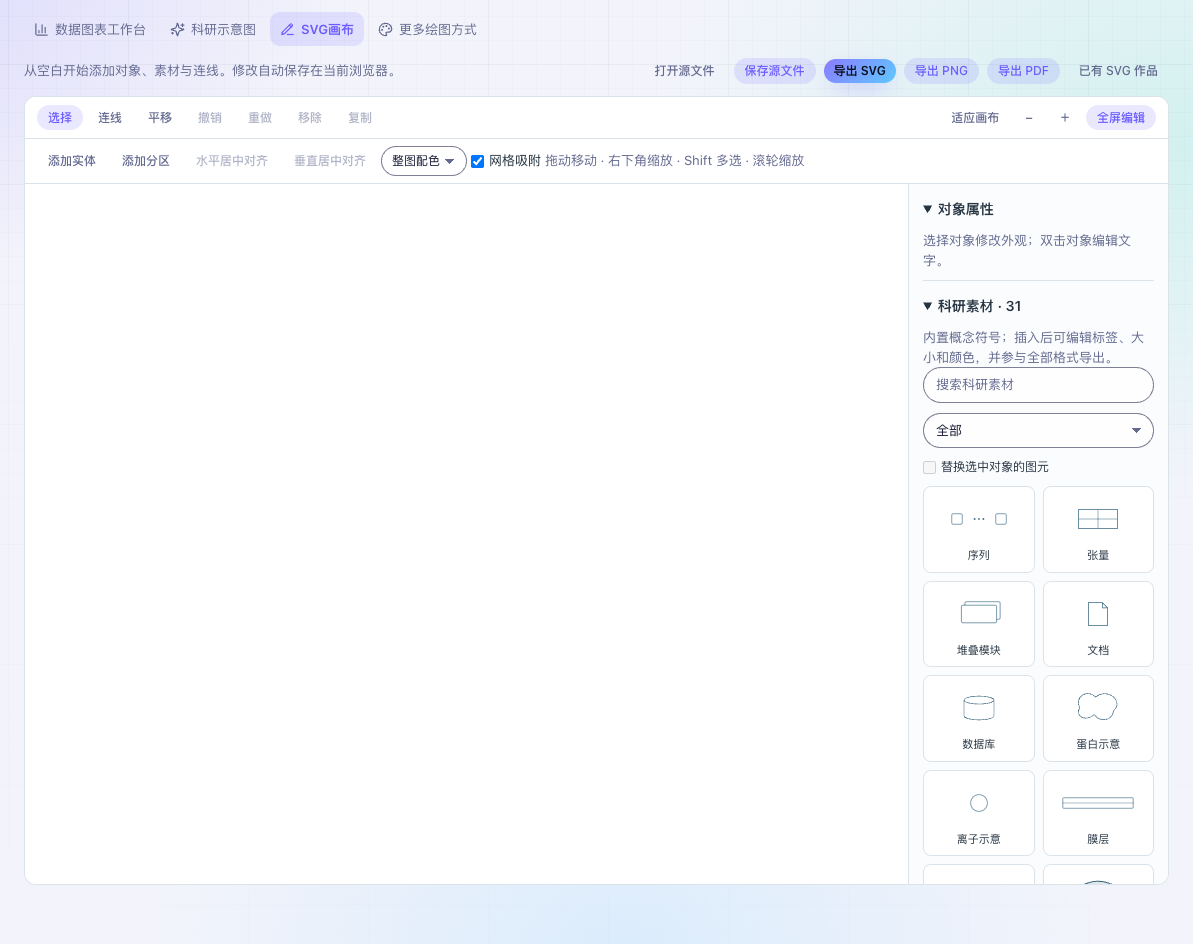
Task: Zoom out with the minus button
Action: click(x=1029, y=118)
